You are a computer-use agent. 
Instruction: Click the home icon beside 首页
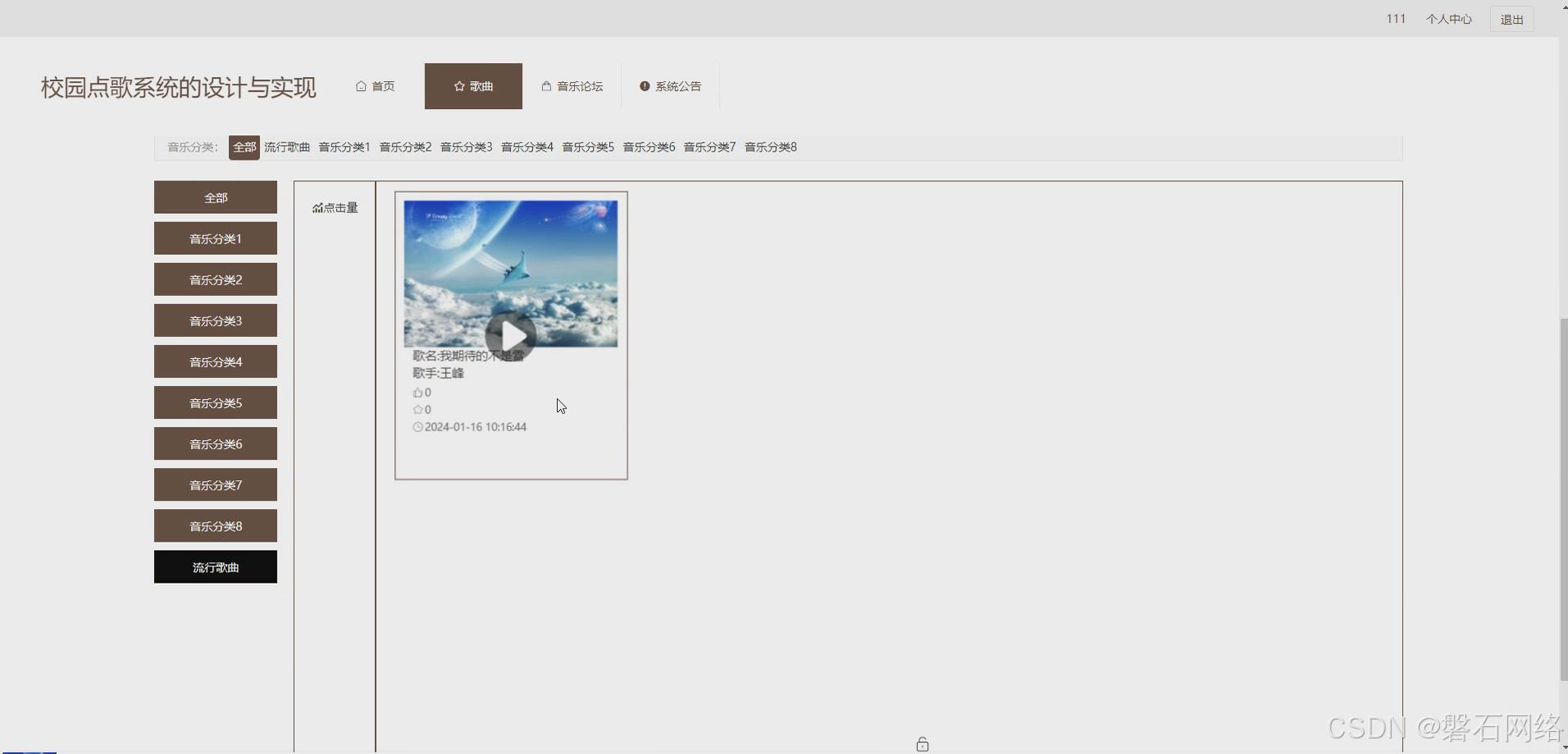(361, 85)
